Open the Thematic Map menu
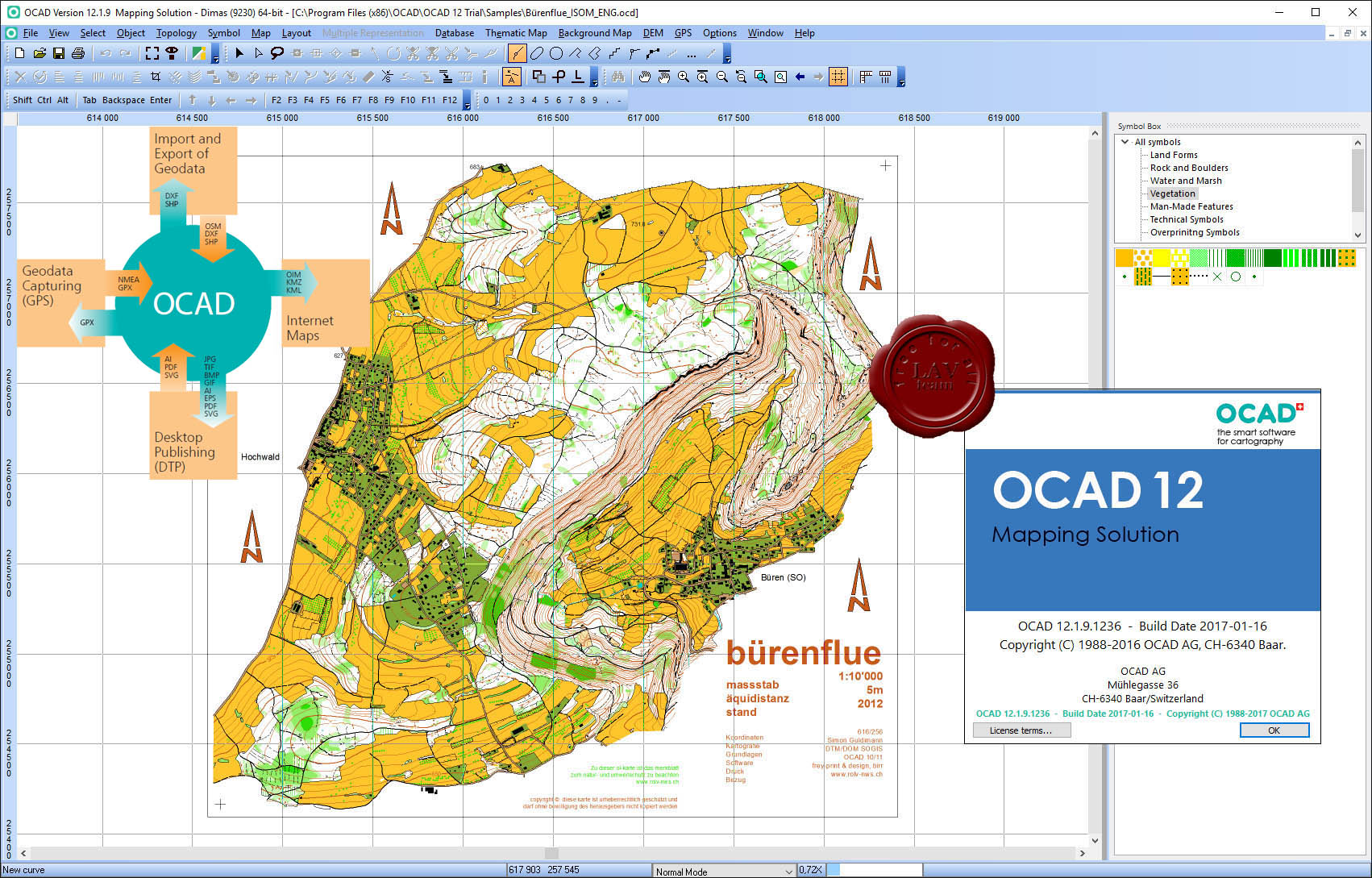 pos(516,33)
